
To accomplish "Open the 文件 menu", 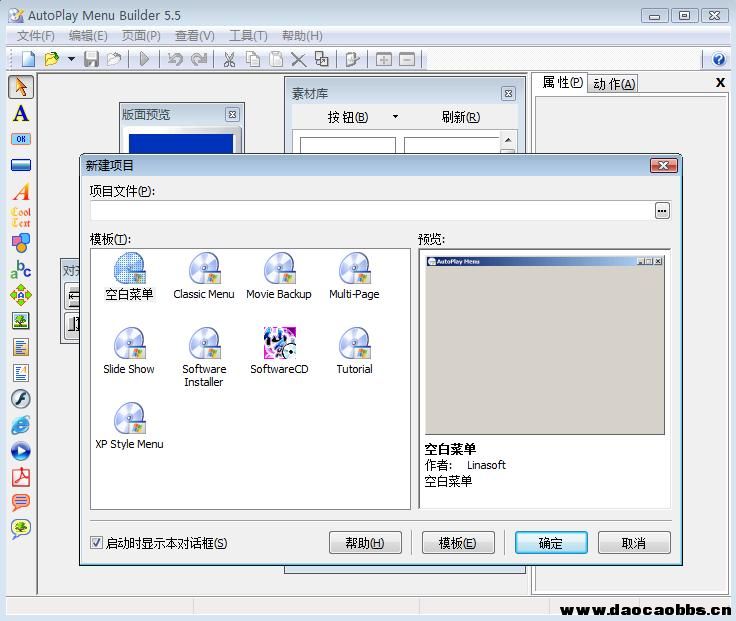I will [36, 36].
